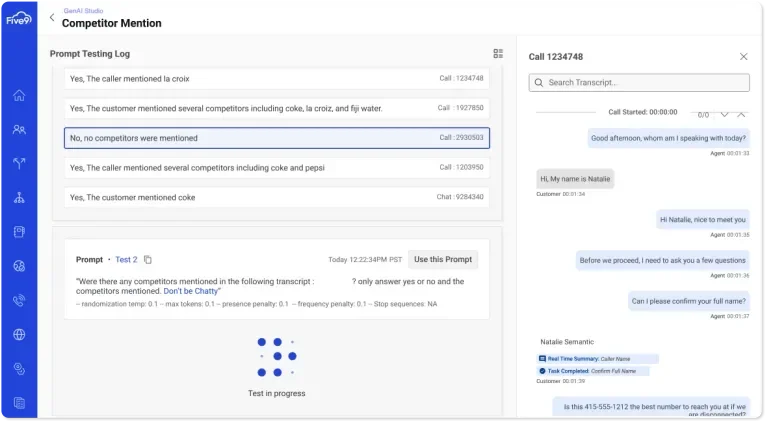
Task: Open the Test 2 prompt link
Action: pos(126,260)
